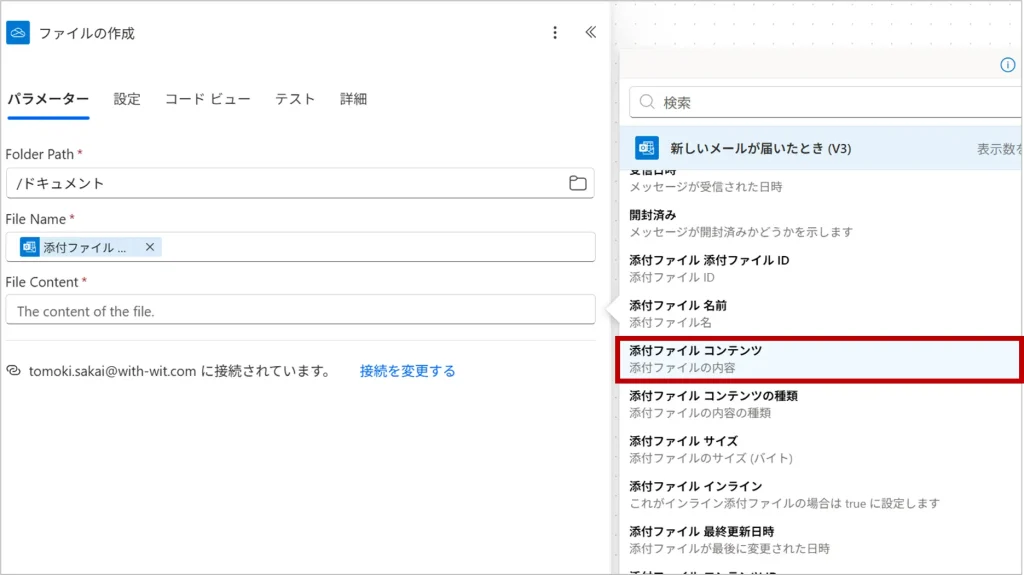Screen dimensions: 1024x575
Task: Open the folder picker in Folder Path
Action: point(577,183)
